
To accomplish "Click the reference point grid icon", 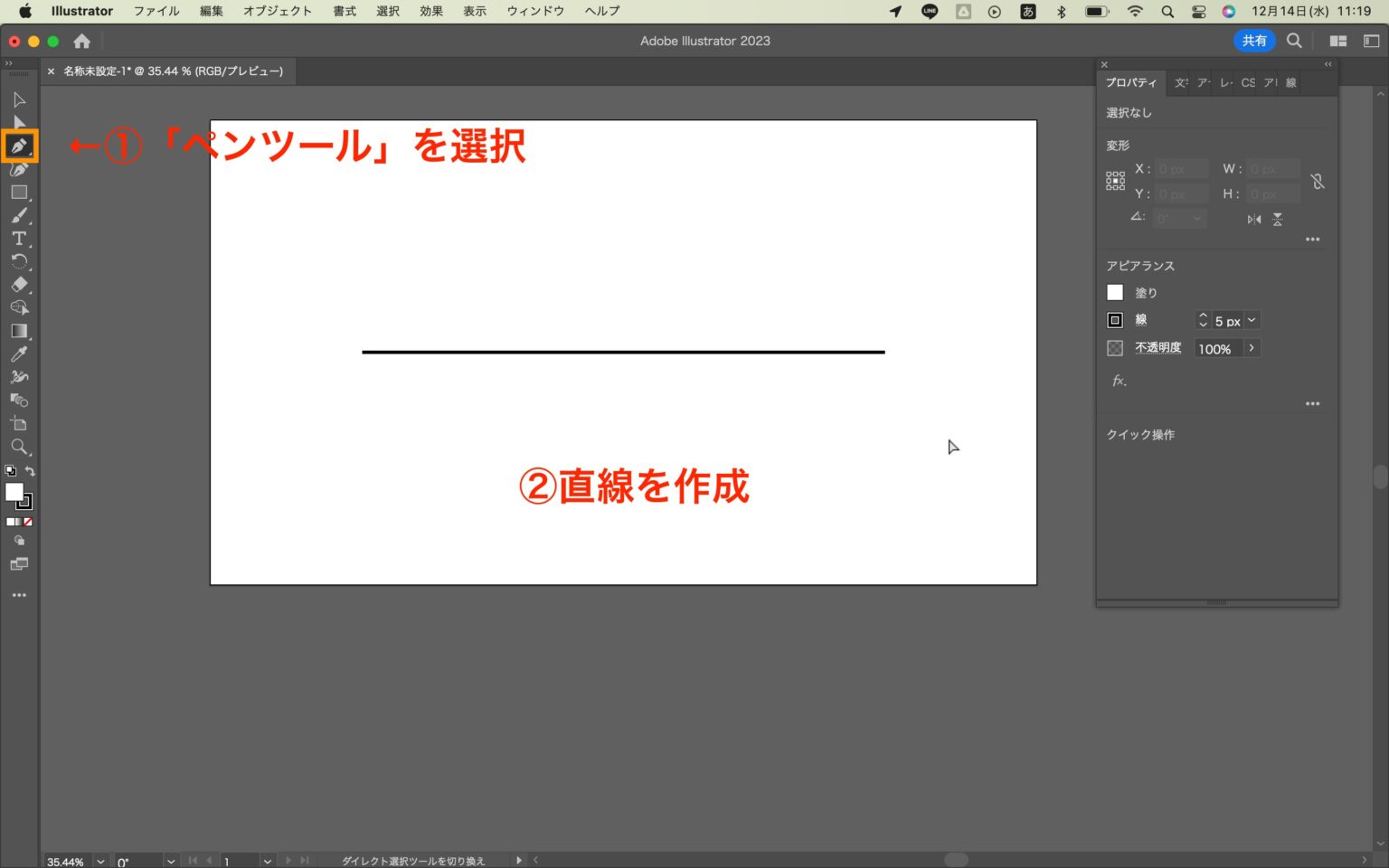I will click(1115, 181).
